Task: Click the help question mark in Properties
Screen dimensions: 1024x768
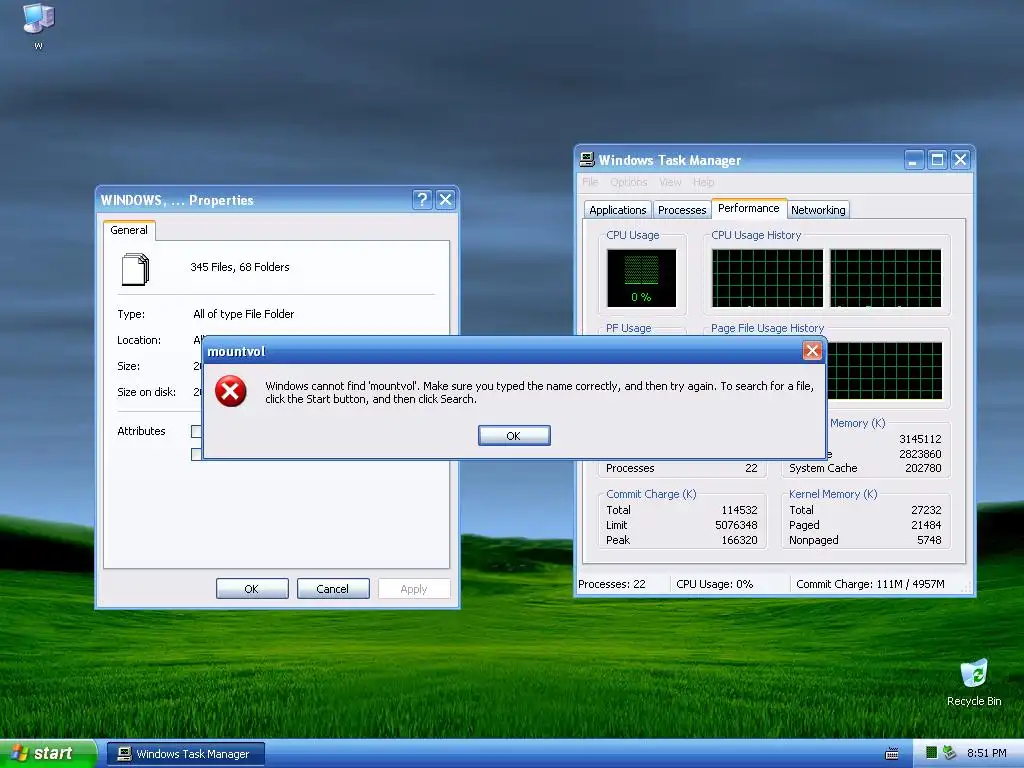Action: 423,199
